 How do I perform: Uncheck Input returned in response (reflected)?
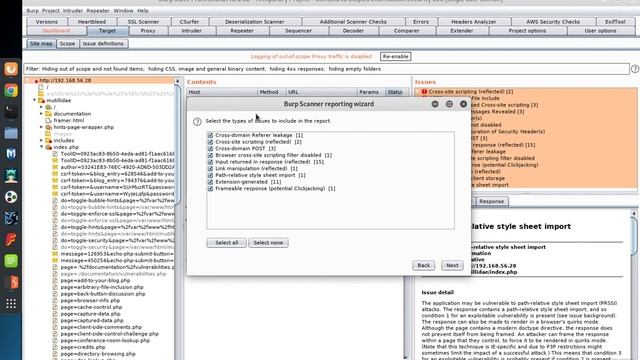click(x=210, y=162)
